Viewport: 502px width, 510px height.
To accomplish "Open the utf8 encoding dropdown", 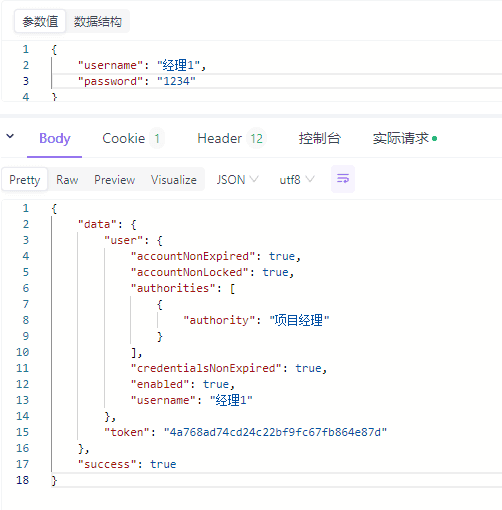I will [297, 180].
